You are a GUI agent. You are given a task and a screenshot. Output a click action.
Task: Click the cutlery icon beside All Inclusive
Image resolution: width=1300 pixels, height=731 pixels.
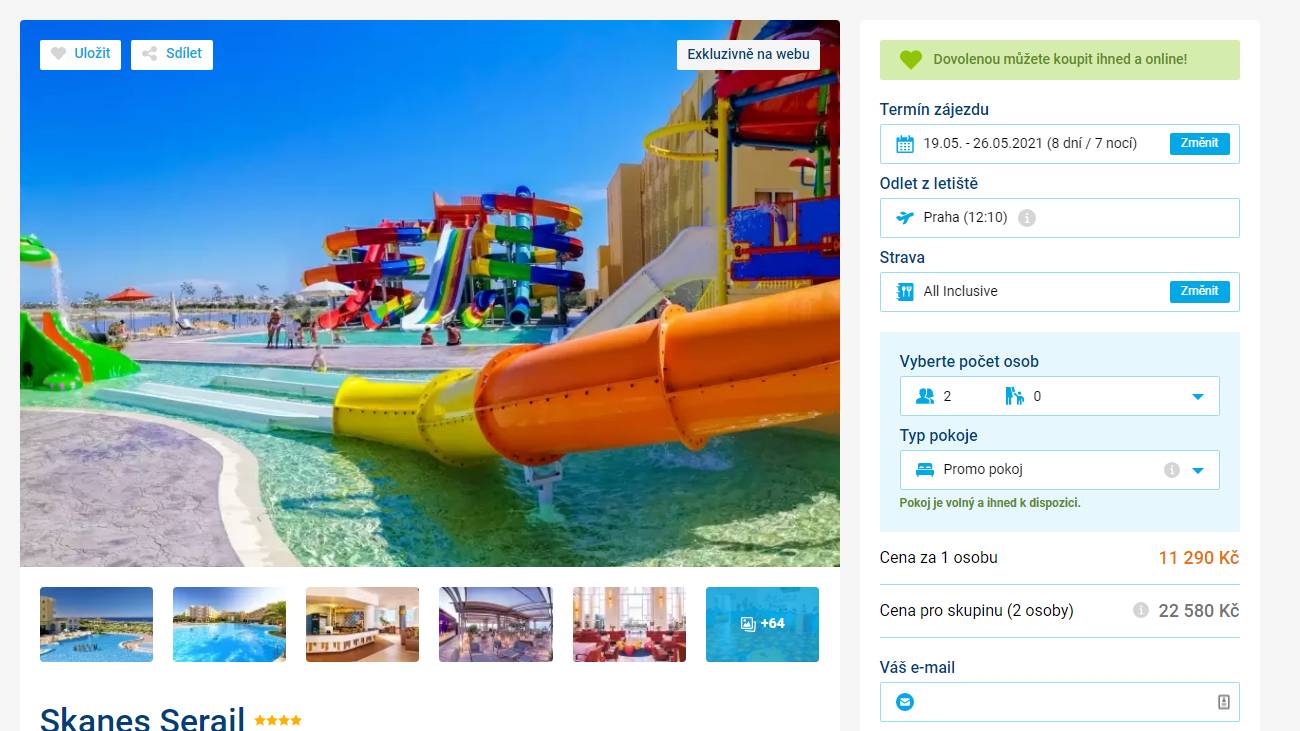click(905, 292)
